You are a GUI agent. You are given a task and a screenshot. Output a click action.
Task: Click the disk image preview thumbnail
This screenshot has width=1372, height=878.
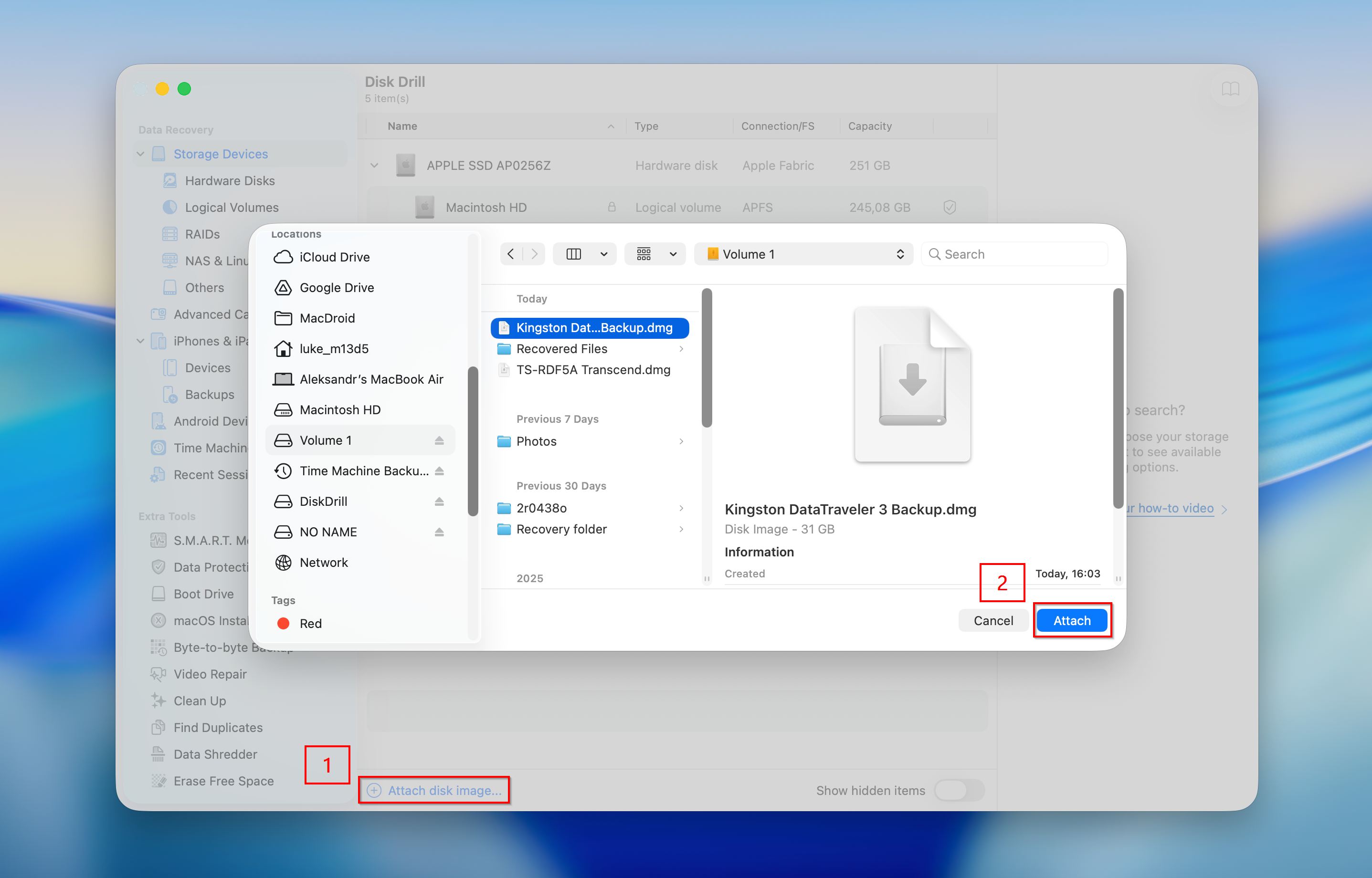(x=912, y=384)
